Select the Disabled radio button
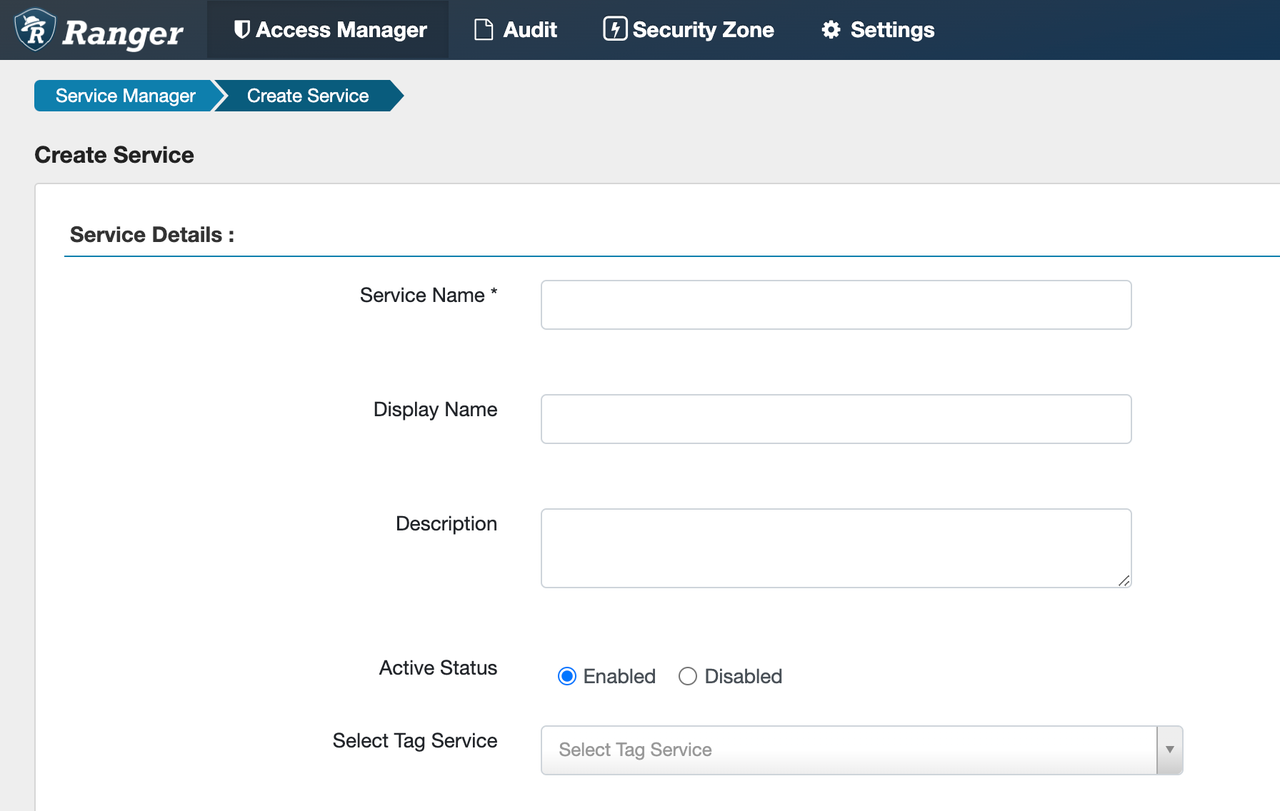This screenshot has height=811, width=1280. tap(688, 676)
